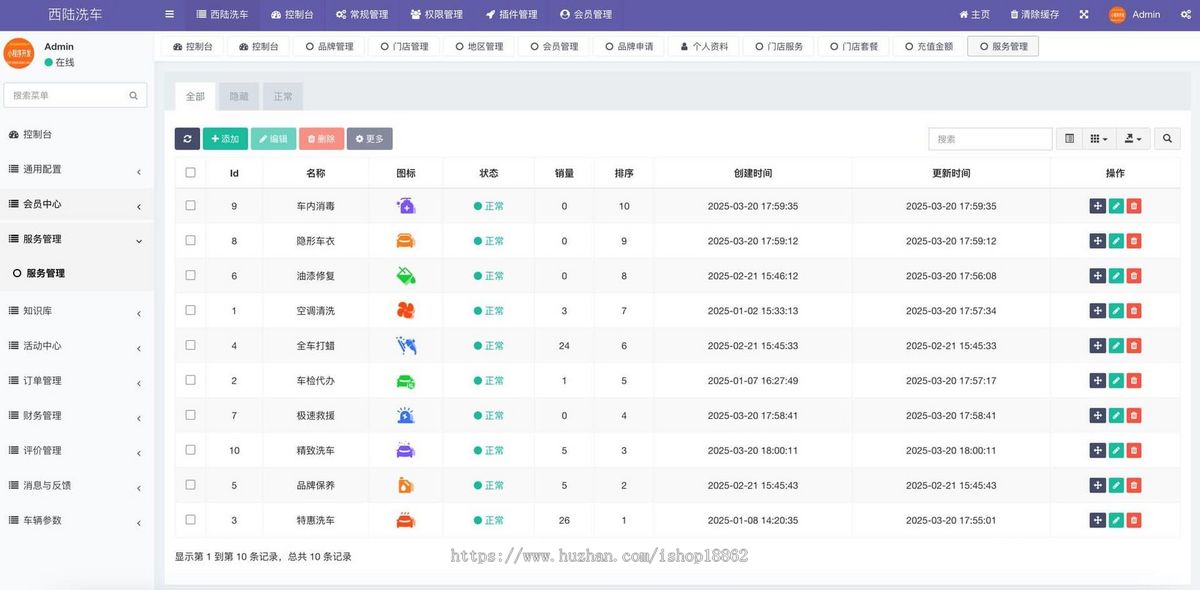
Task: Click the drag-sort handle for 油漆修复 row
Action: (1097, 276)
